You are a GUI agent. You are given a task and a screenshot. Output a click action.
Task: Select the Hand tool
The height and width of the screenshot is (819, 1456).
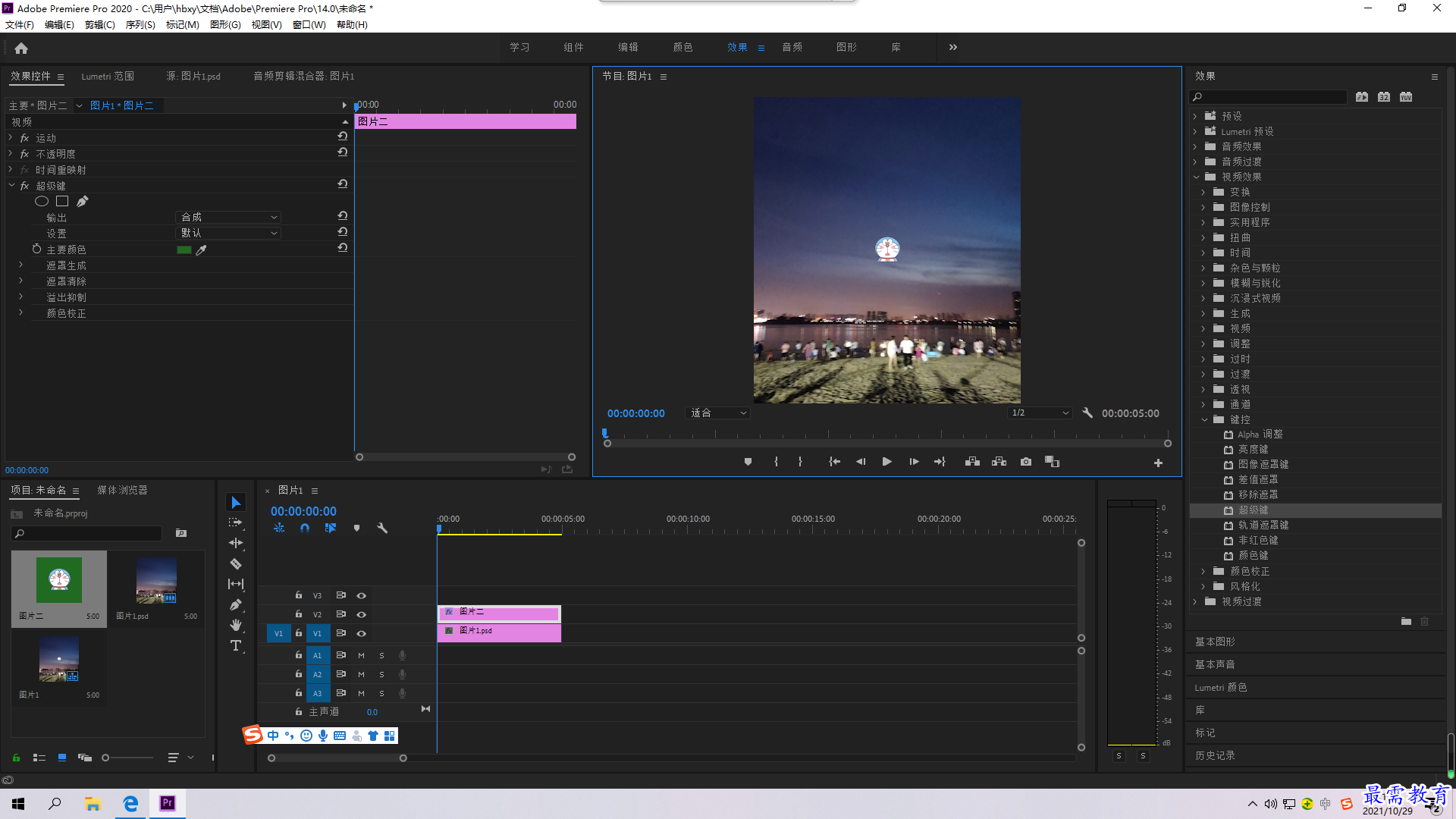click(x=236, y=625)
